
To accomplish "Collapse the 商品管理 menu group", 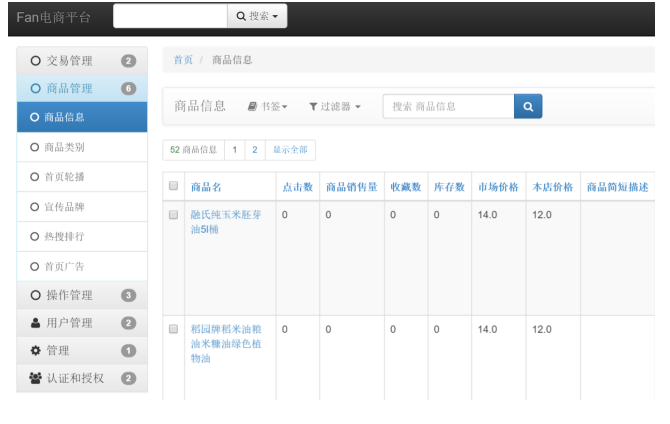I will click(82, 88).
